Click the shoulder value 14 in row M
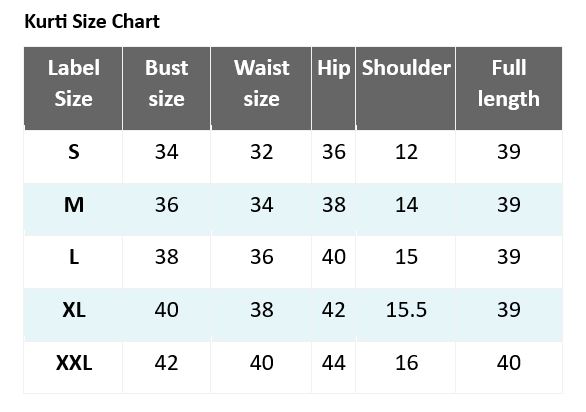586x412 pixels. (406, 205)
